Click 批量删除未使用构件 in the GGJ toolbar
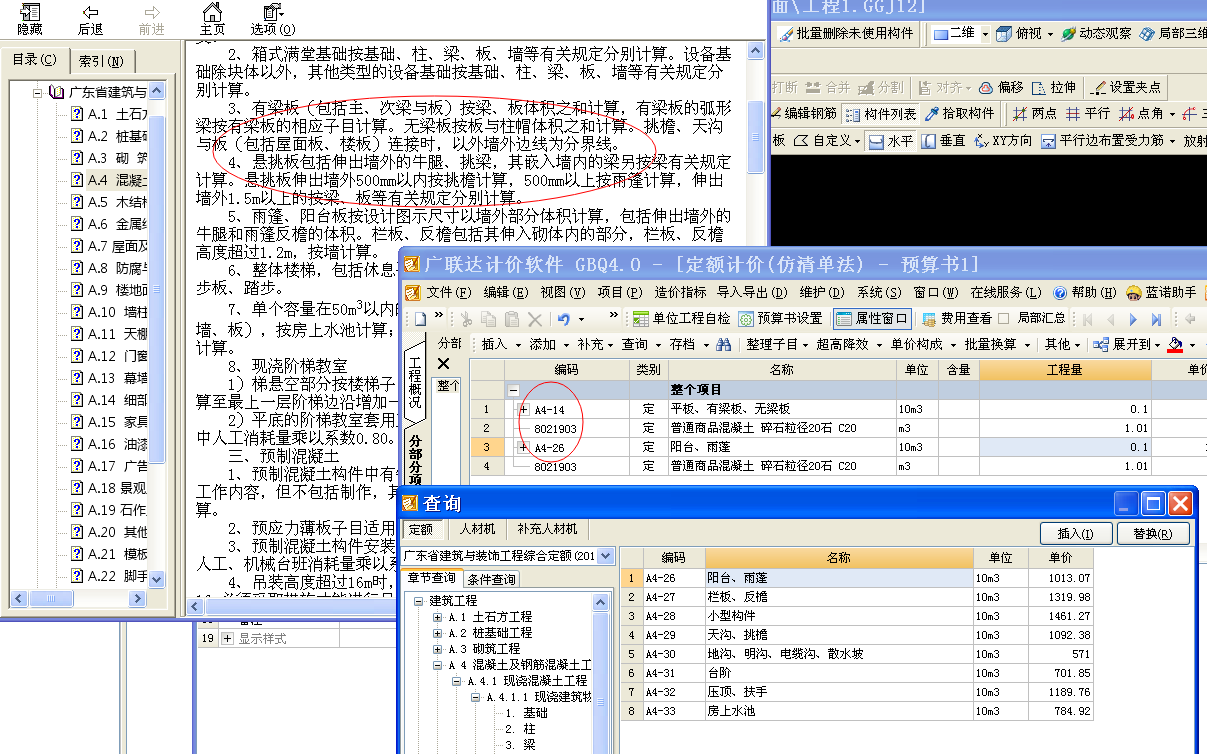Viewport: 1207px width, 754px height. point(848,33)
